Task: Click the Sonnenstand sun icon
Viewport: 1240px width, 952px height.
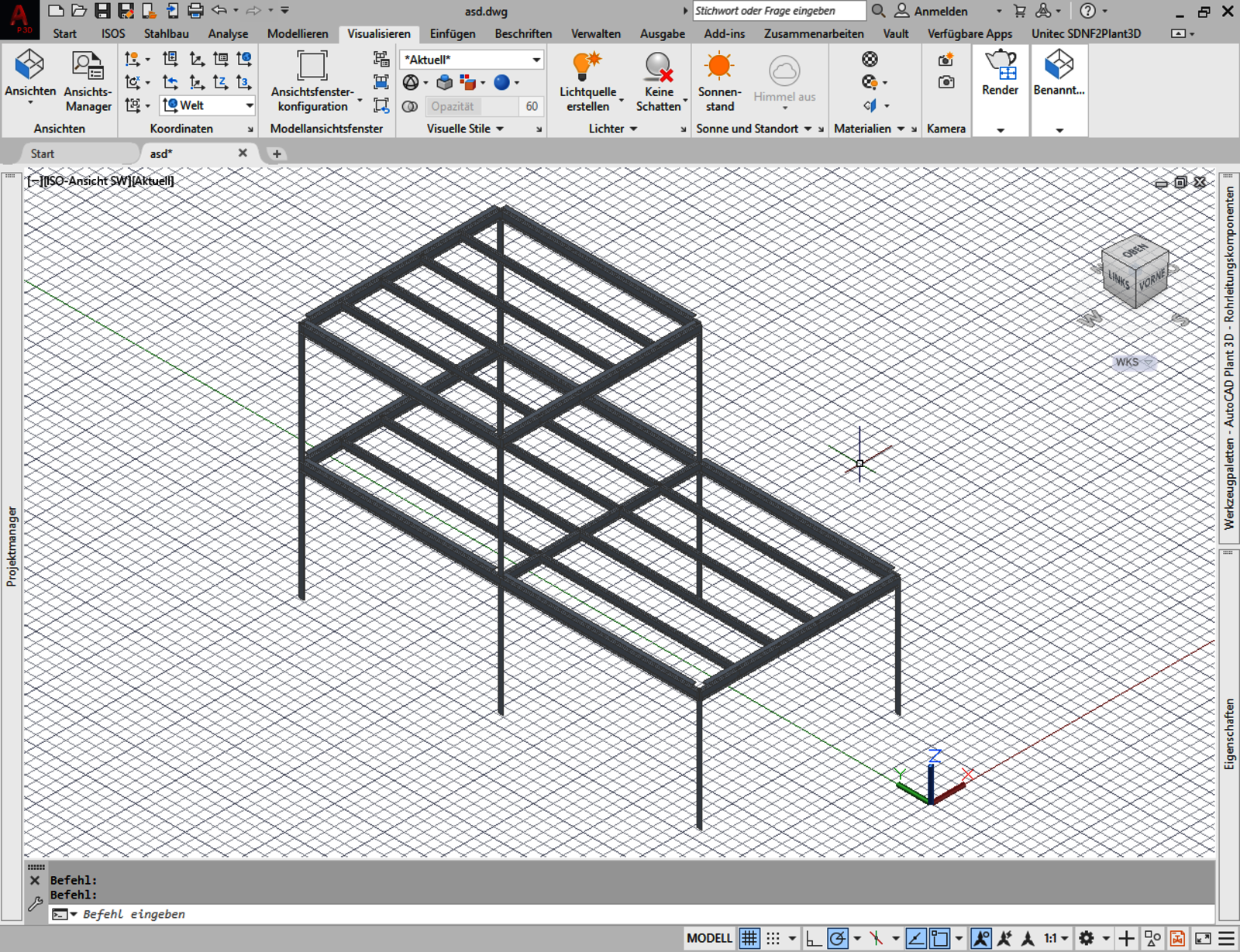Action: (719, 66)
